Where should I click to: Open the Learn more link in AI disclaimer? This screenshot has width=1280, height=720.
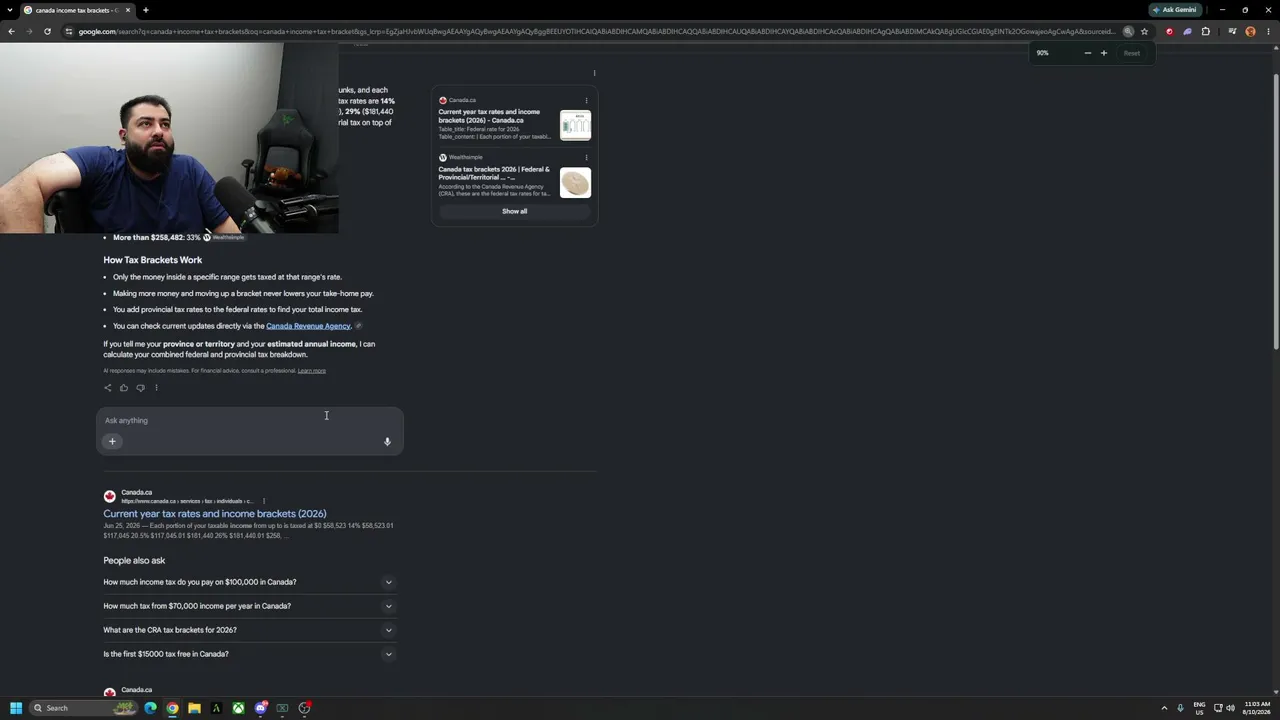pyautogui.click(x=312, y=371)
